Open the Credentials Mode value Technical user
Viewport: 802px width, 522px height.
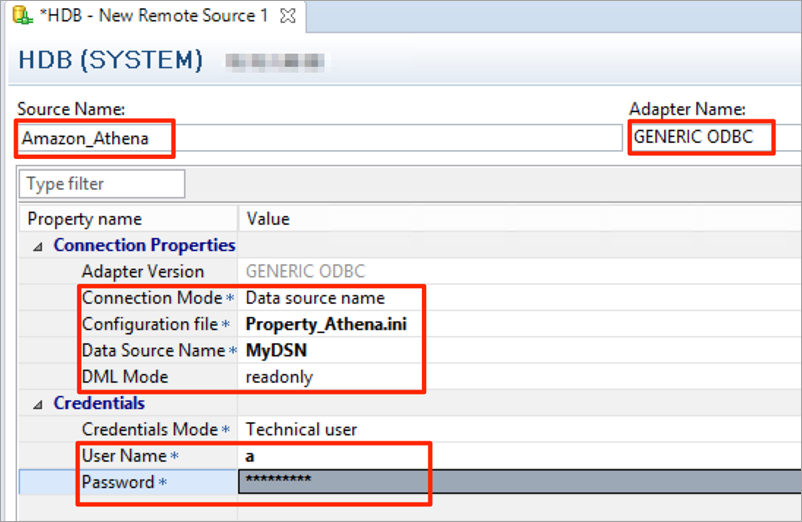pos(301,429)
